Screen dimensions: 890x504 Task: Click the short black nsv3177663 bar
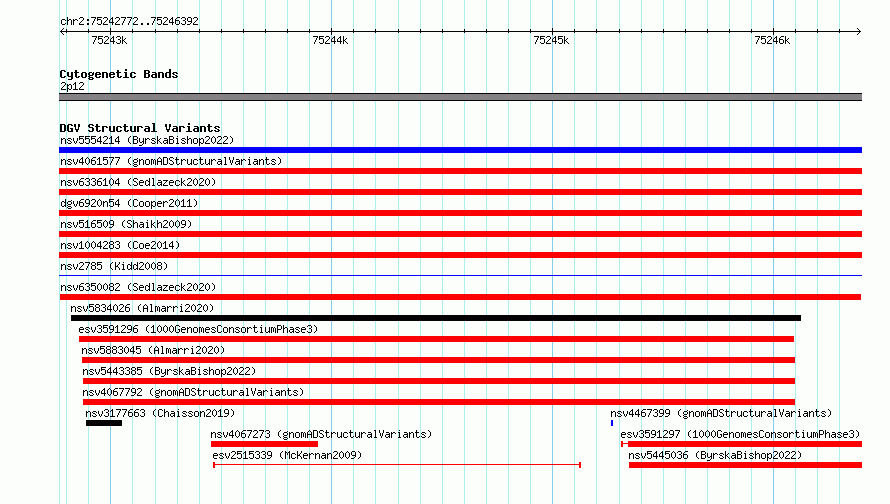[104, 423]
